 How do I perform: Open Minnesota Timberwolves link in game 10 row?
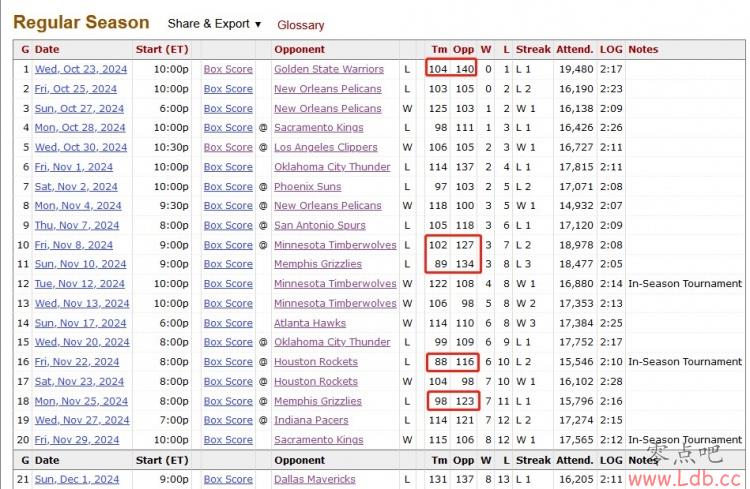tap(335, 245)
